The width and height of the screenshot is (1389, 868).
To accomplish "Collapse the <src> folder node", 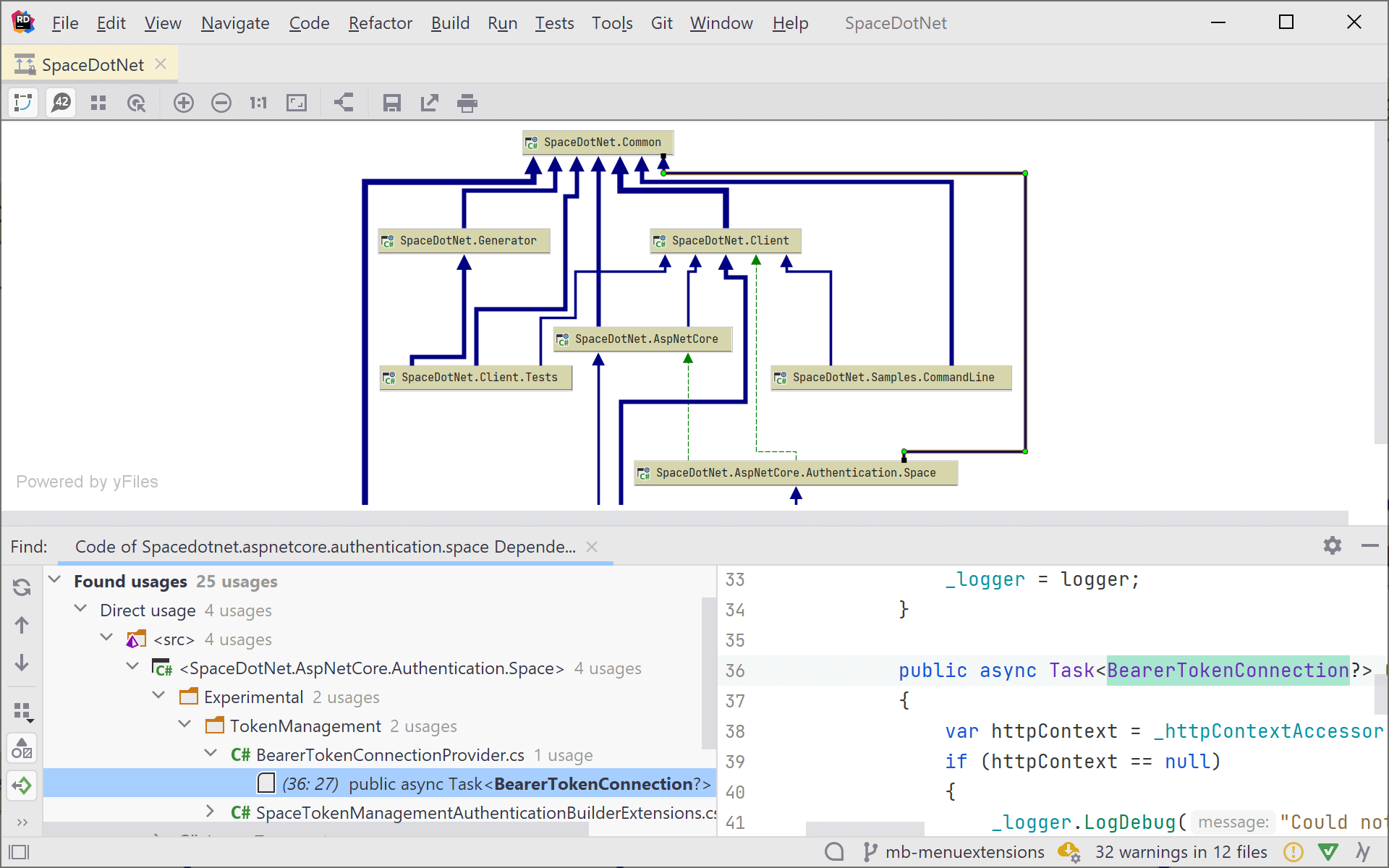I will (x=107, y=638).
